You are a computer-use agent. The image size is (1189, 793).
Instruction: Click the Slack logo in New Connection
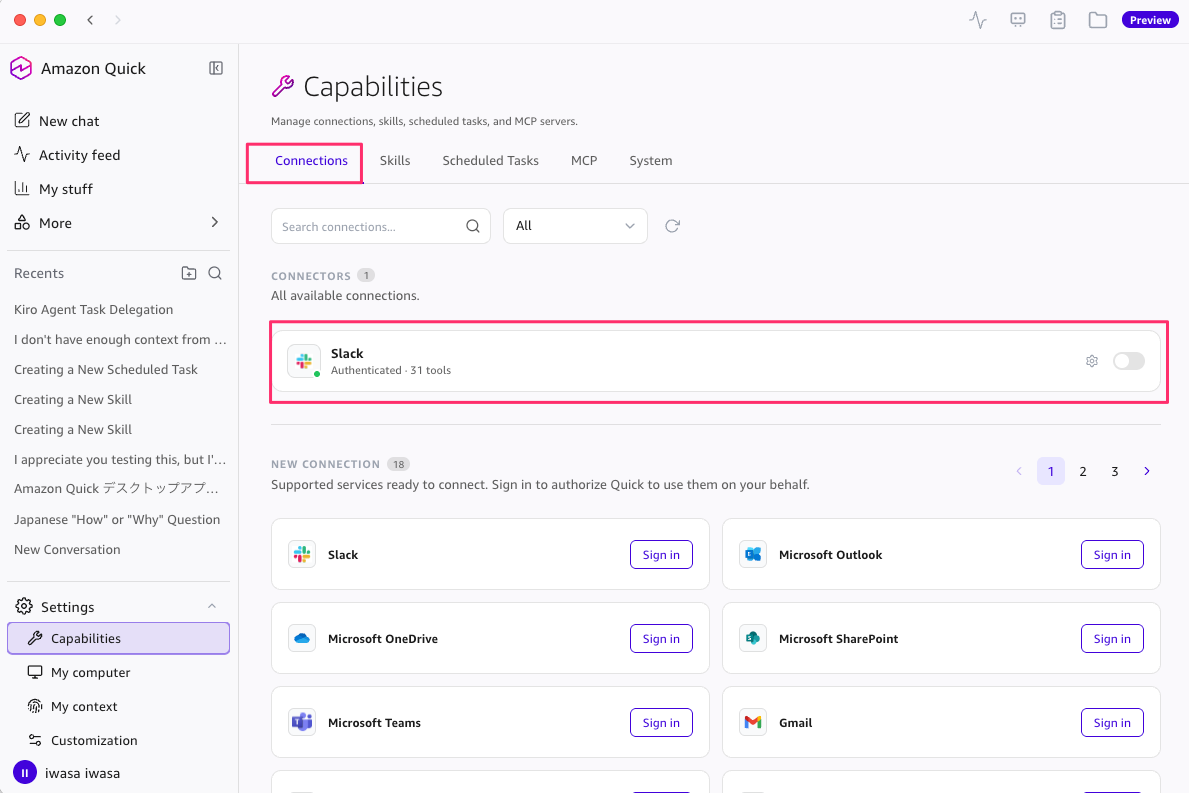point(302,554)
